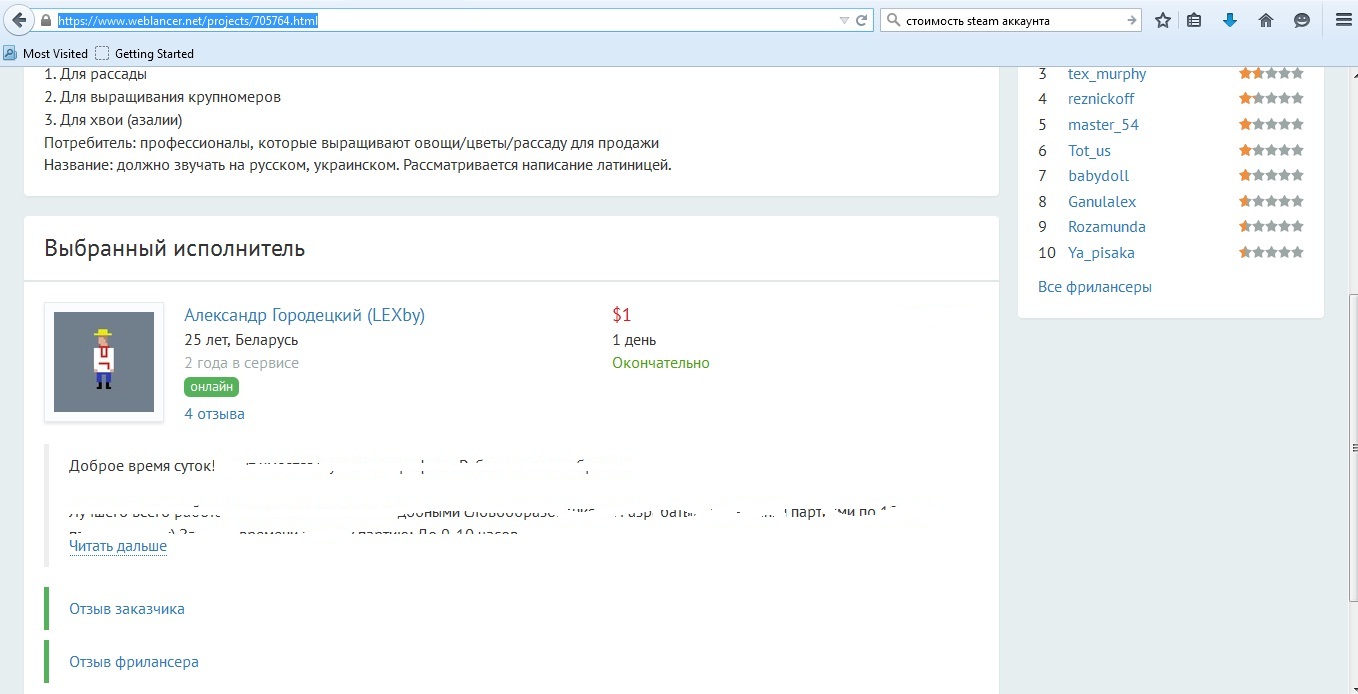Open the Getting Started bookmark

[145, 53]
